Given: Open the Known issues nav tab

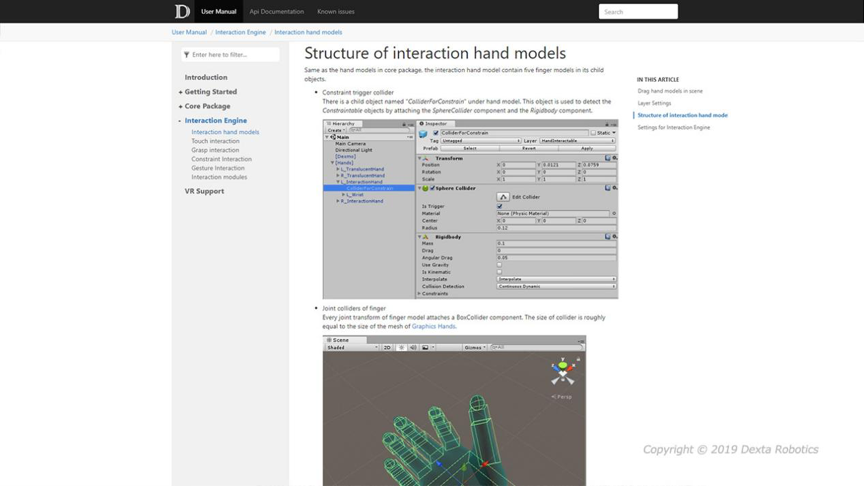Looking at the screenshot, I should click(x=335, y=12).
